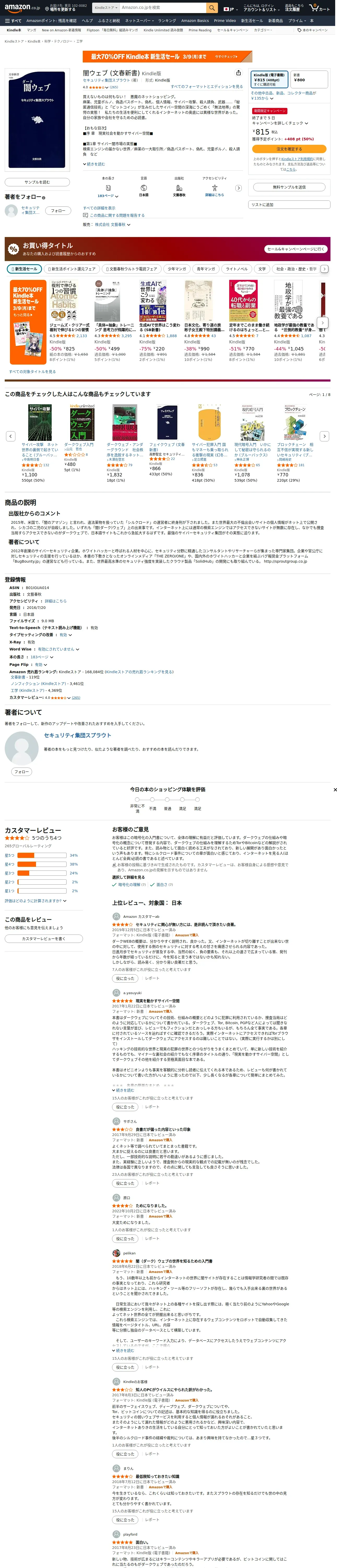337x1568 pixels.
Task: Click the large author avatar in 著者について
Action: (21, 748)
